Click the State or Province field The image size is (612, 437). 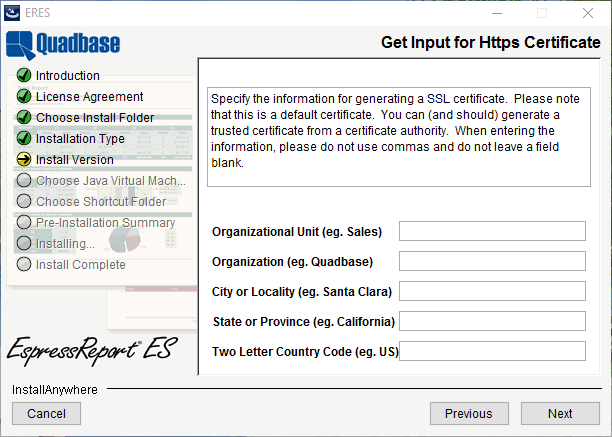492,321
